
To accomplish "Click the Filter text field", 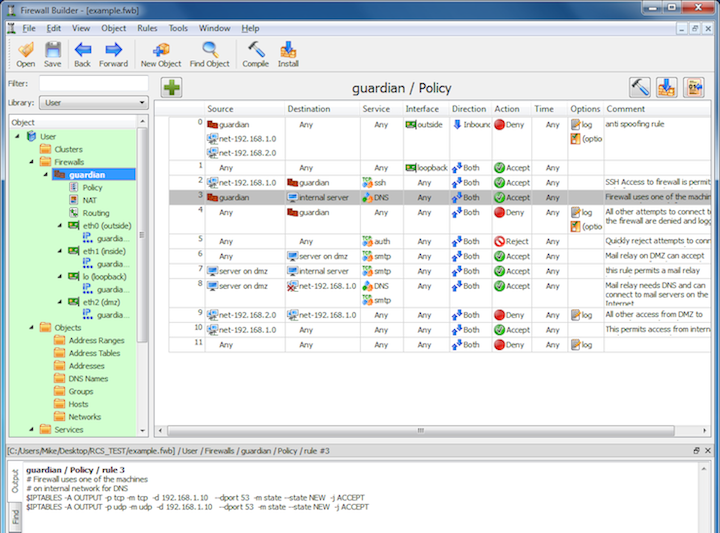I will pyautogui.click(x=94, y=84).
